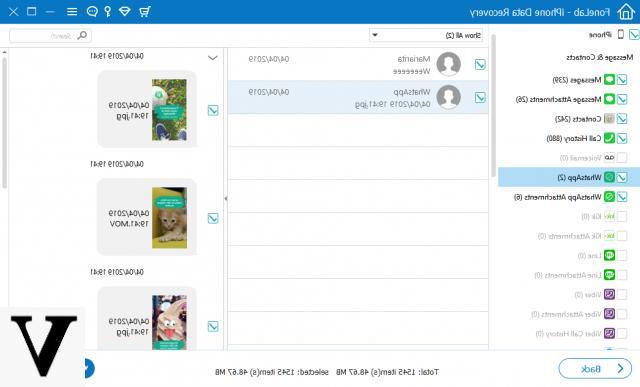
Task: Open the feedback chat bubble icon
Action: pos(92,11)
